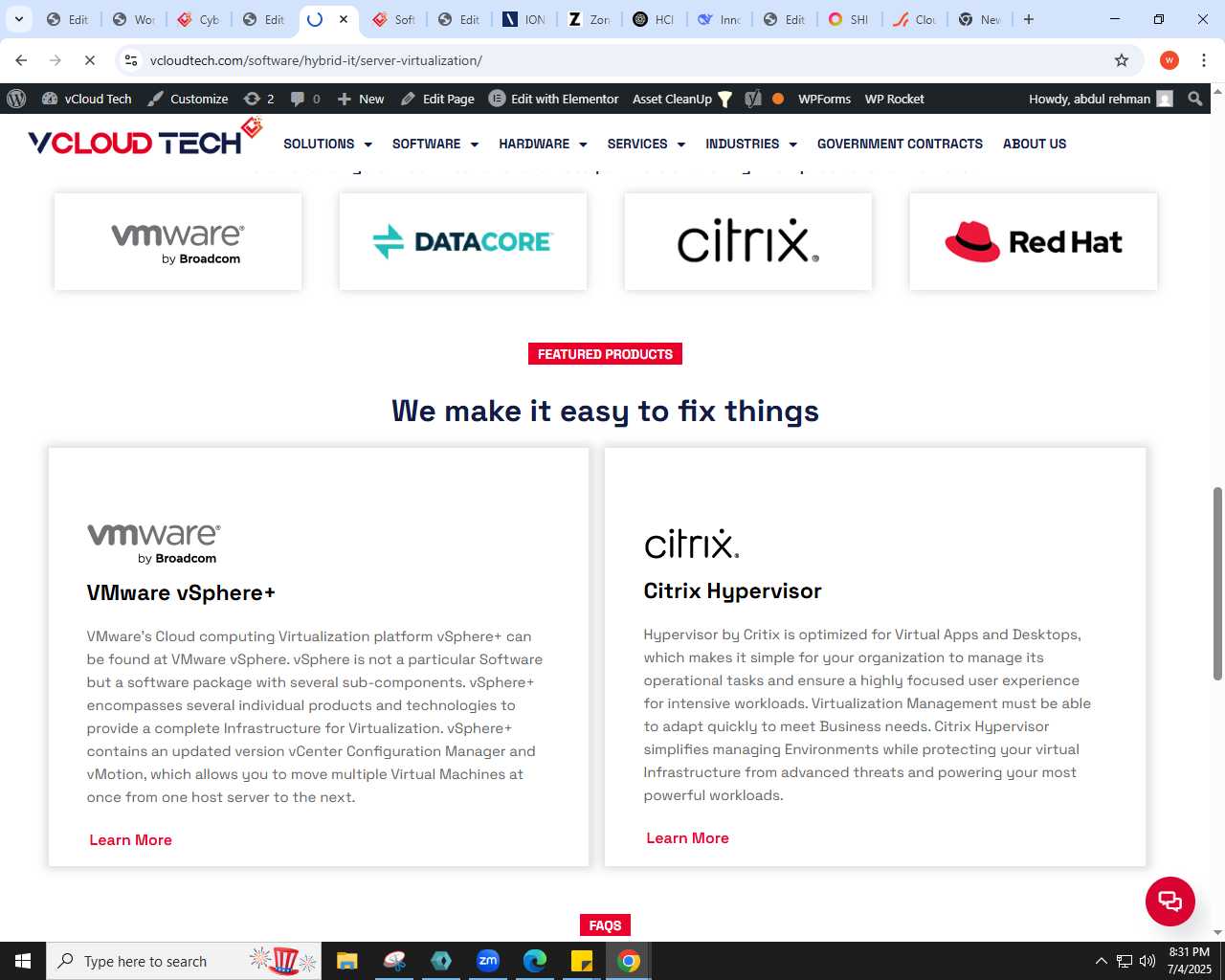
Task: Open WP Rocket in the admin bar
Action: click(x=894, y=99)
